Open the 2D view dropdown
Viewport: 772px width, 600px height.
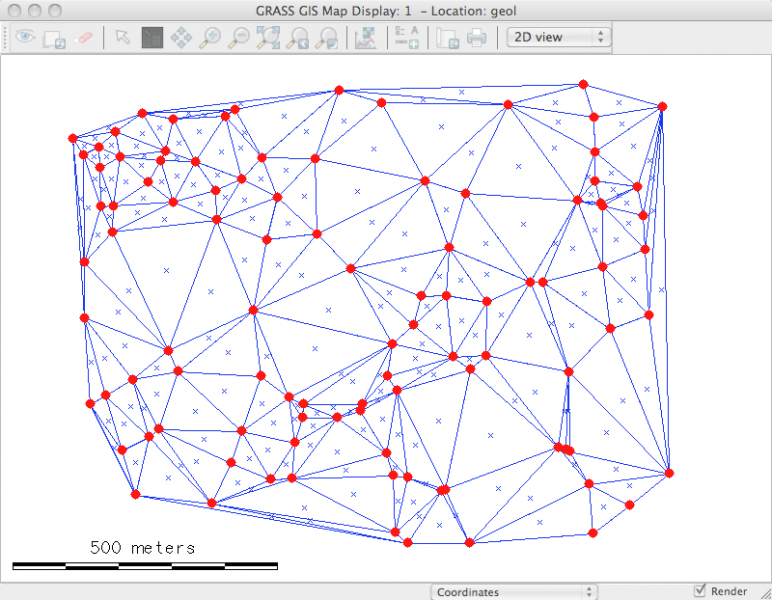[559, 37]
